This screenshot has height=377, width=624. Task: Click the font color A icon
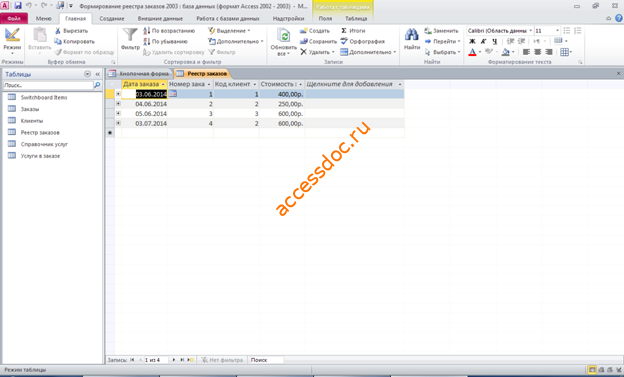(x=472, y=52)
